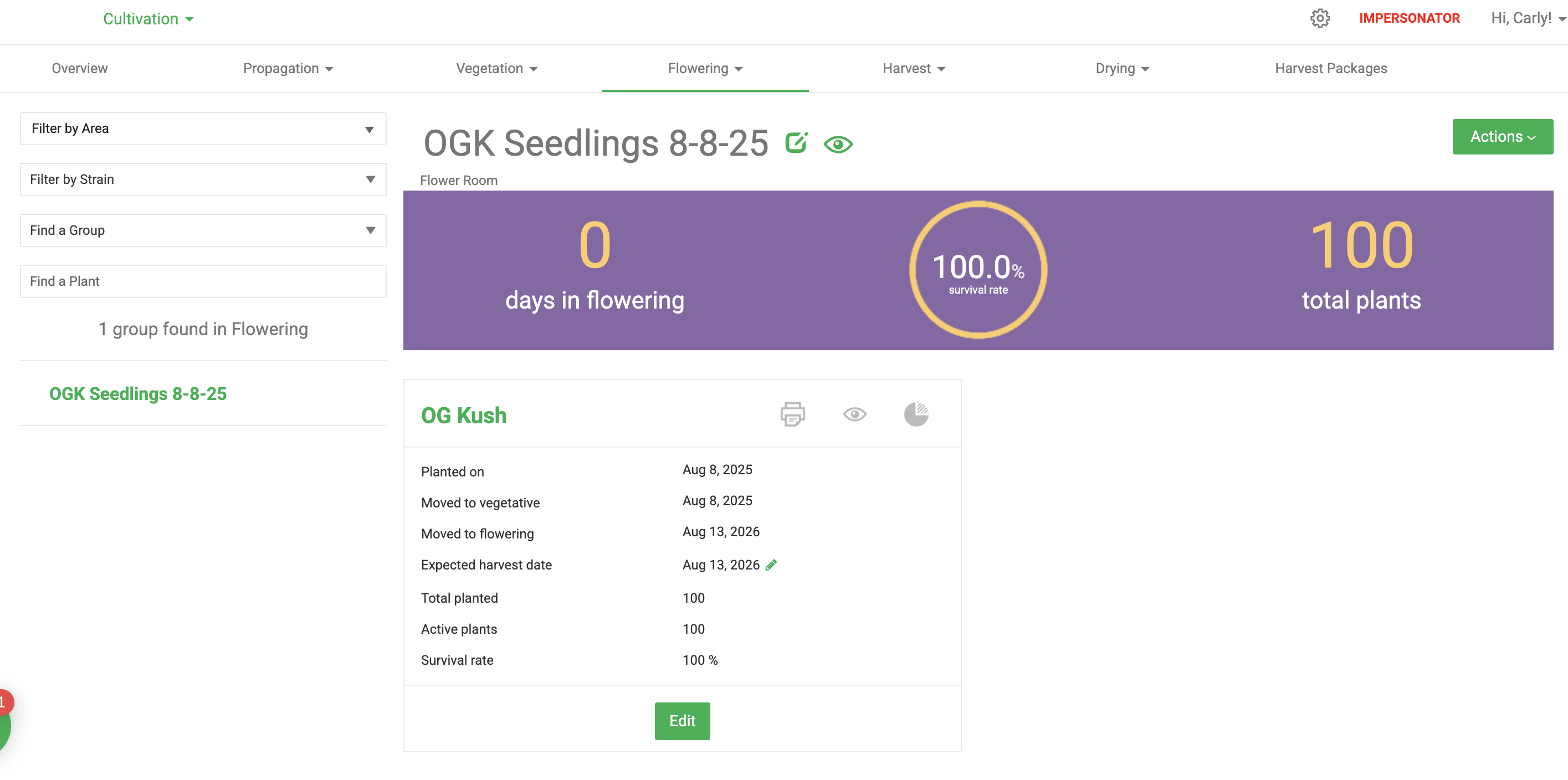Open the Filter by Strain dropdown
Image resolution: width=1568 pixels, height=780 pixels.
tap(203, 179)
